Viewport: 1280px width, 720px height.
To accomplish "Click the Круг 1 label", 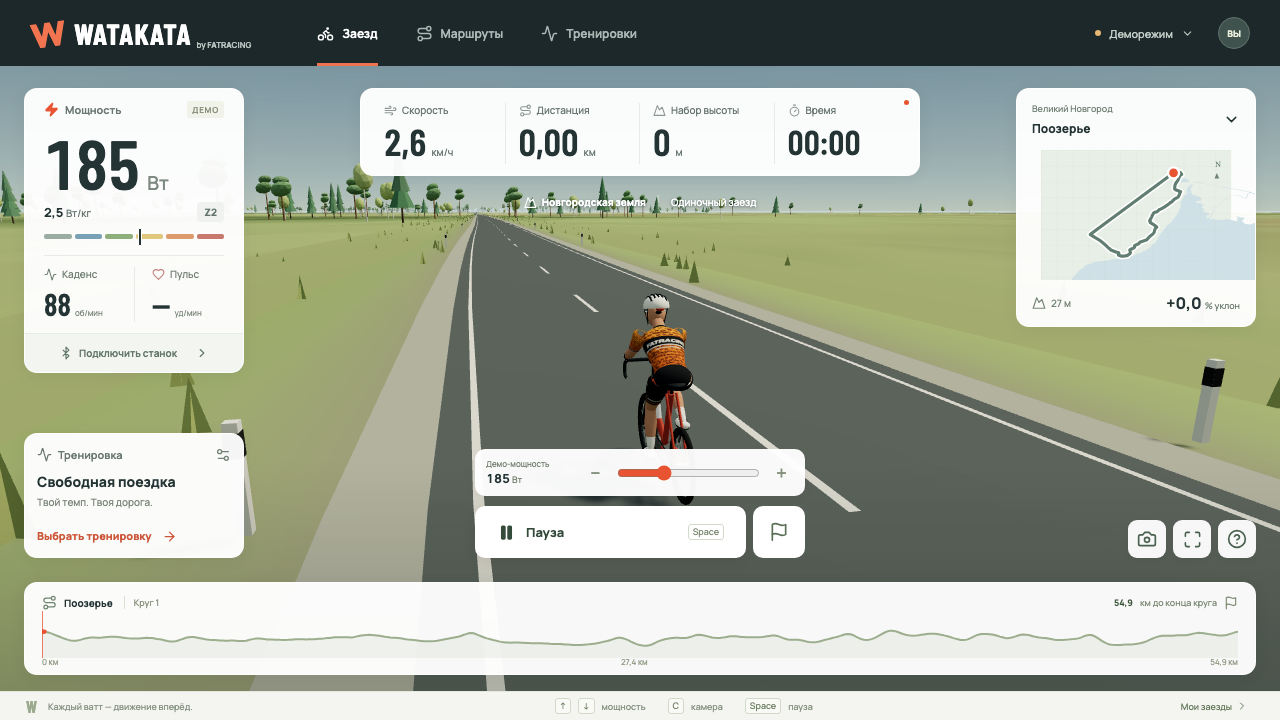I will coord(146,603).
